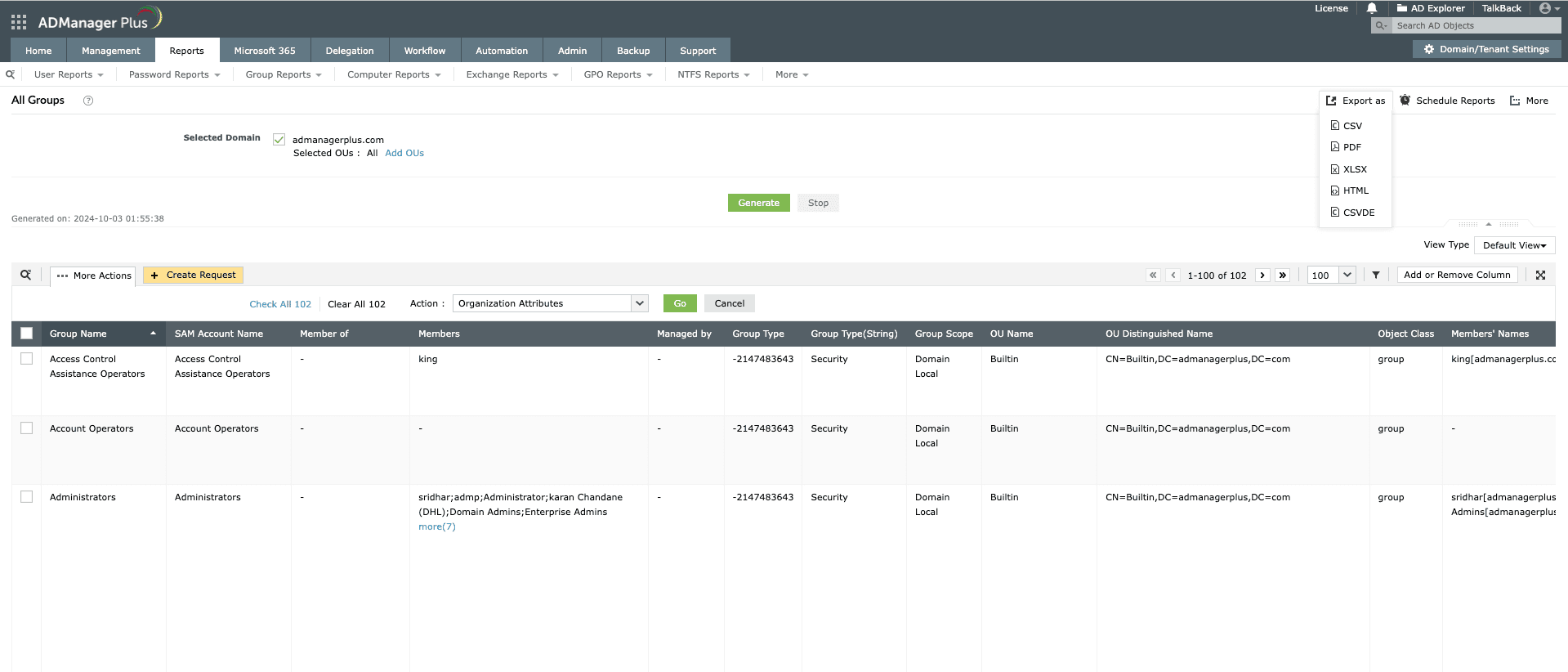Click Clear All 102
Image resolution: width=1568 pixels, height=672 pixels.
point(356,304)
